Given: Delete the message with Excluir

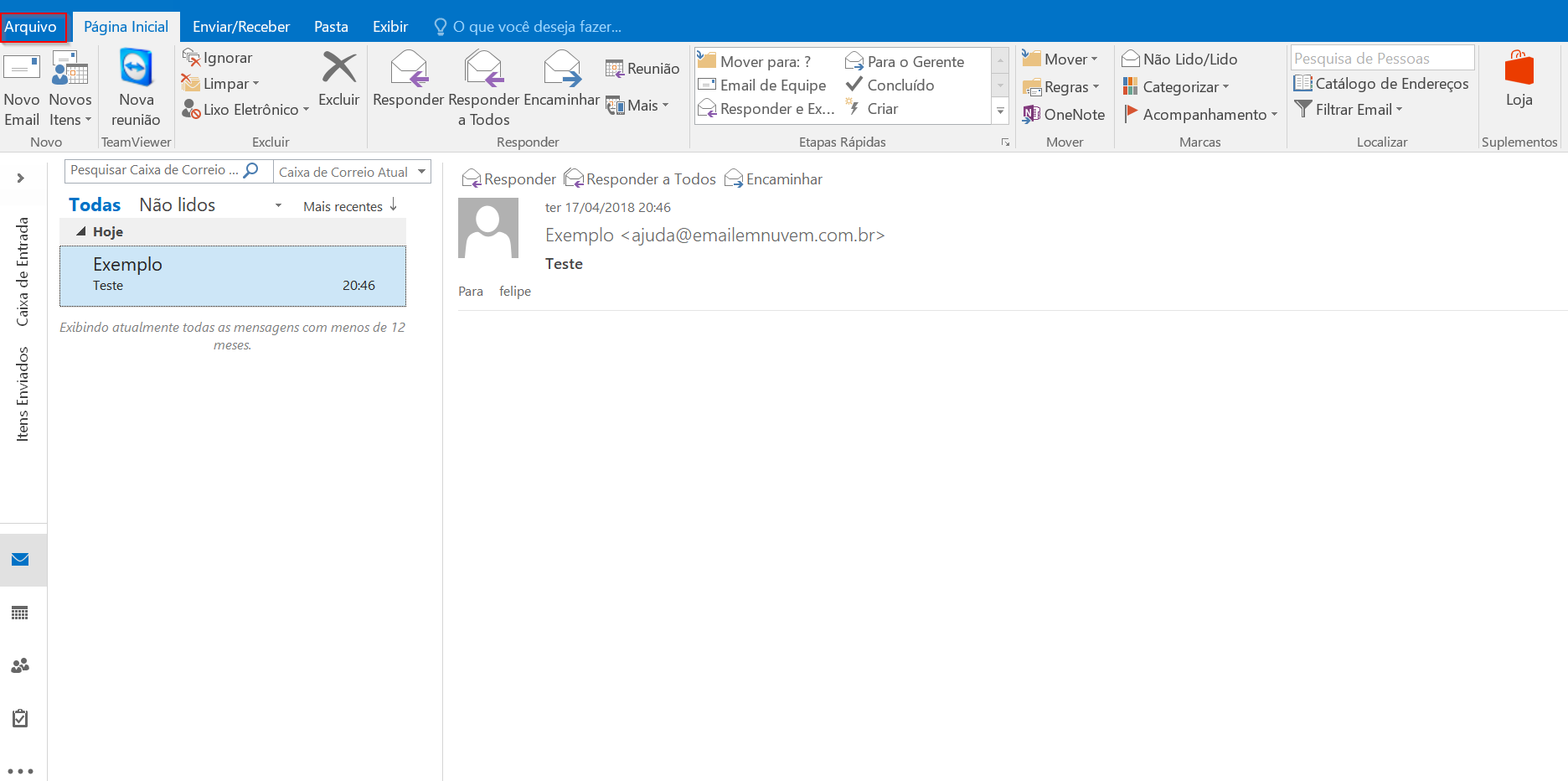Looking at the screenshot, I should point(338,80).
